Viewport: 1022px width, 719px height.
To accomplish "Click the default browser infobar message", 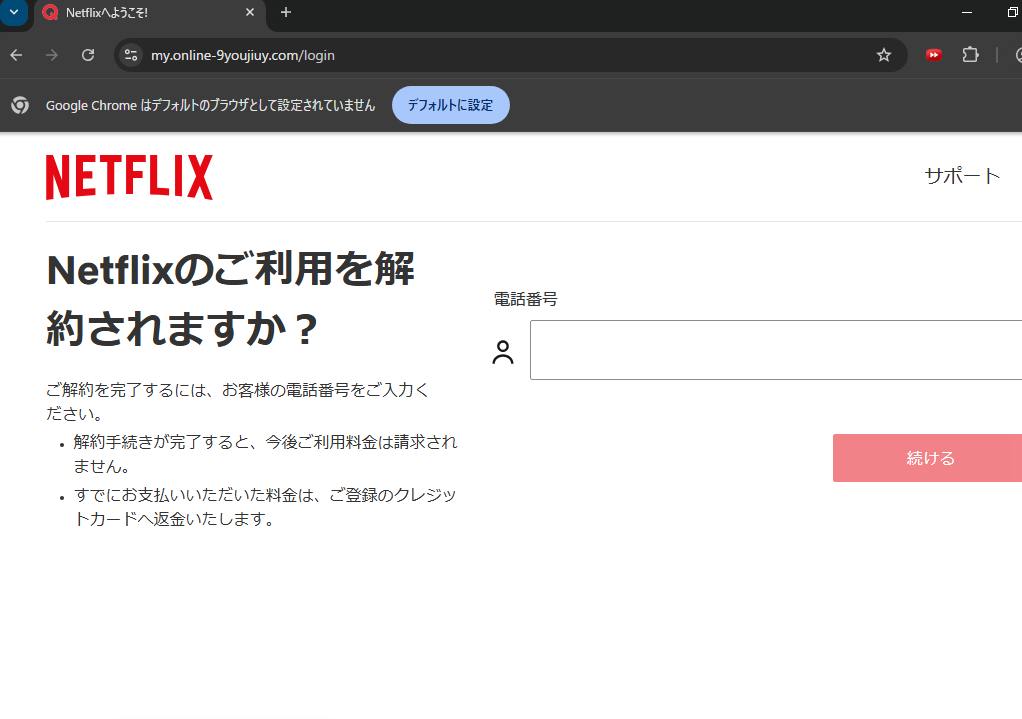I will [211, 105].
